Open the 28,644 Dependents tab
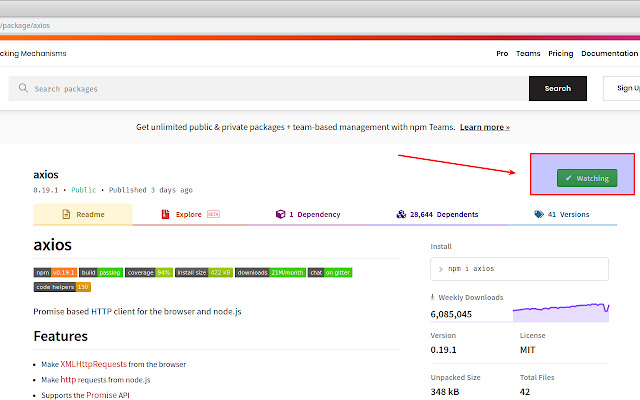 tap(437, 214)
